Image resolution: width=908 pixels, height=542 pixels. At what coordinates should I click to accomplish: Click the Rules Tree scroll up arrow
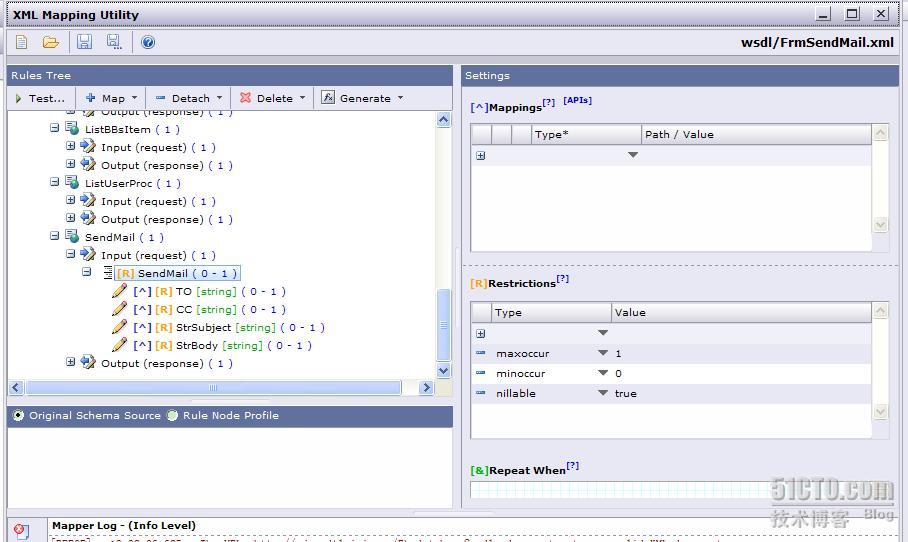pos(444,120)
